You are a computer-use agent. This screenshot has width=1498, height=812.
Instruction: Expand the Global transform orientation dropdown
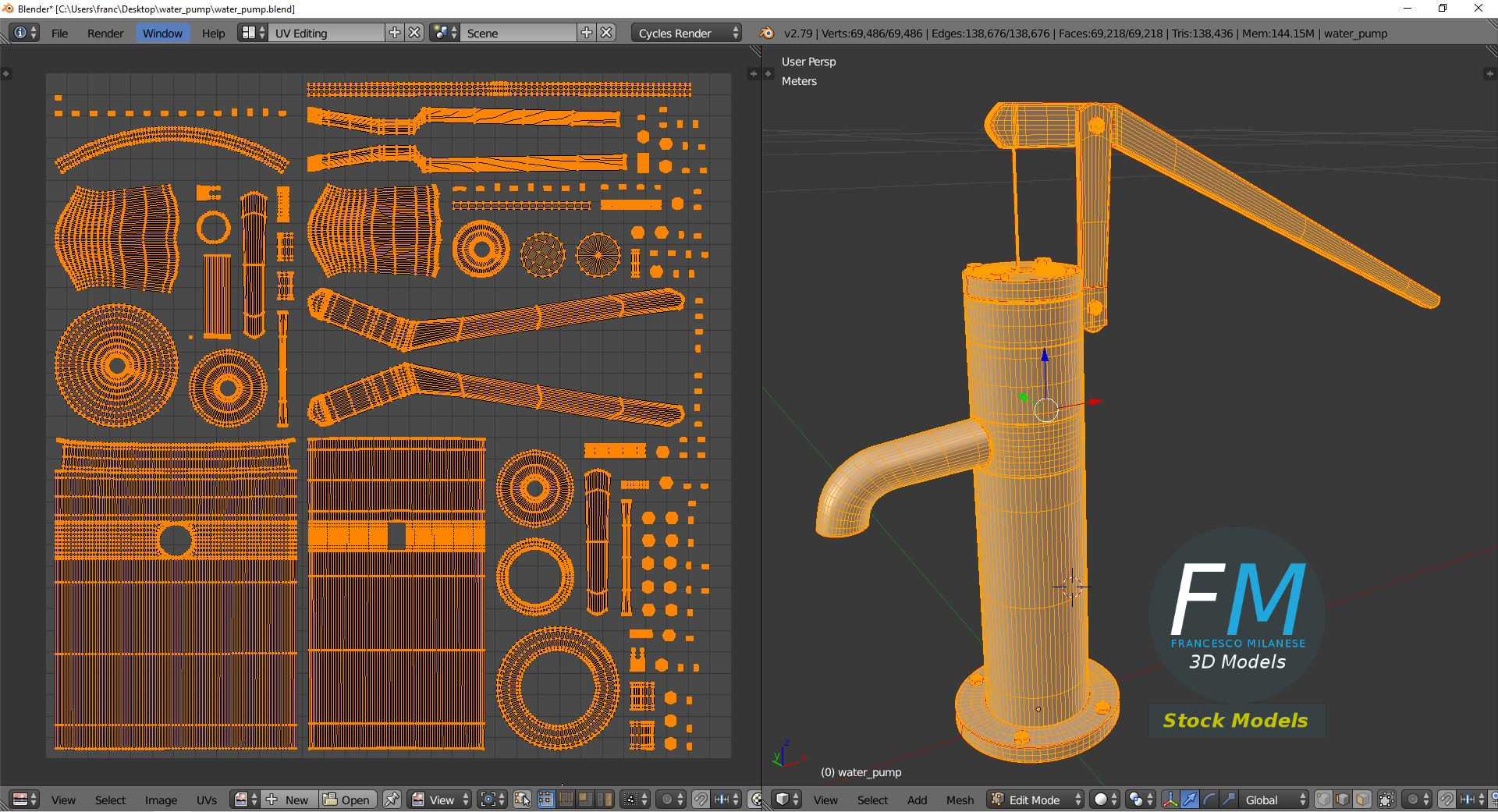(1273, 800)
